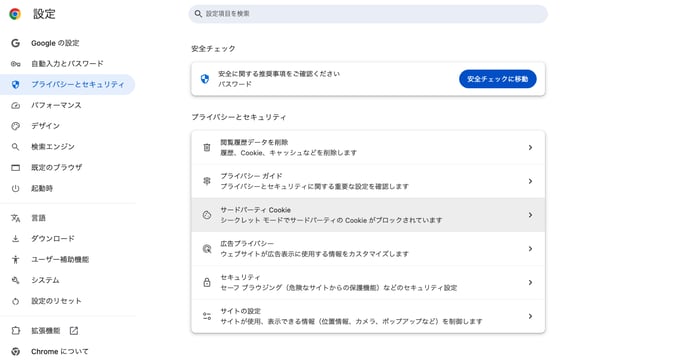Viewport: 688px width, 364px height.
Task: Click the cookie icon for サードパーティ Cookie
Action: tap(207, 215)
